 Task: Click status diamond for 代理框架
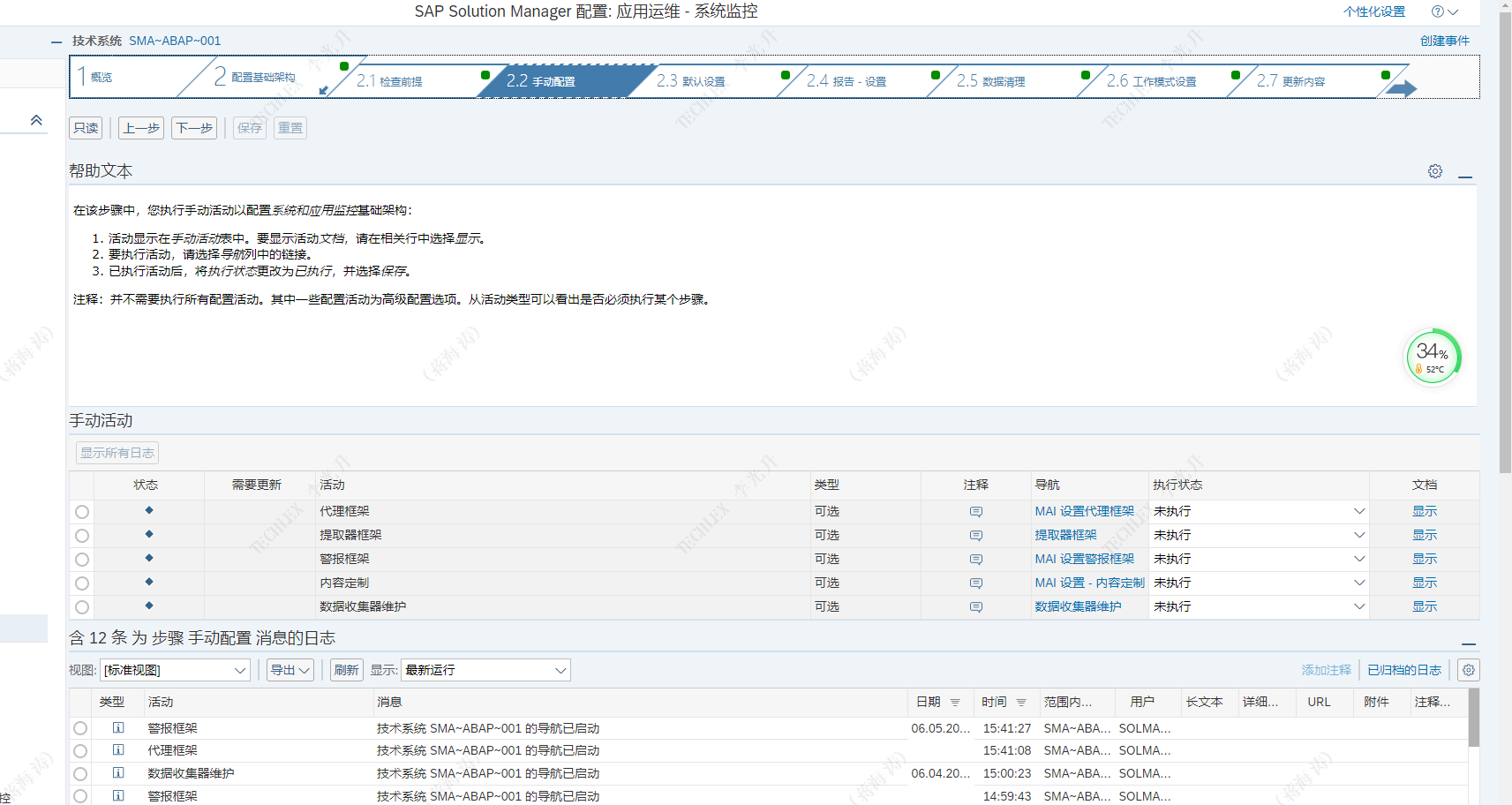click(x=149, y=510)
